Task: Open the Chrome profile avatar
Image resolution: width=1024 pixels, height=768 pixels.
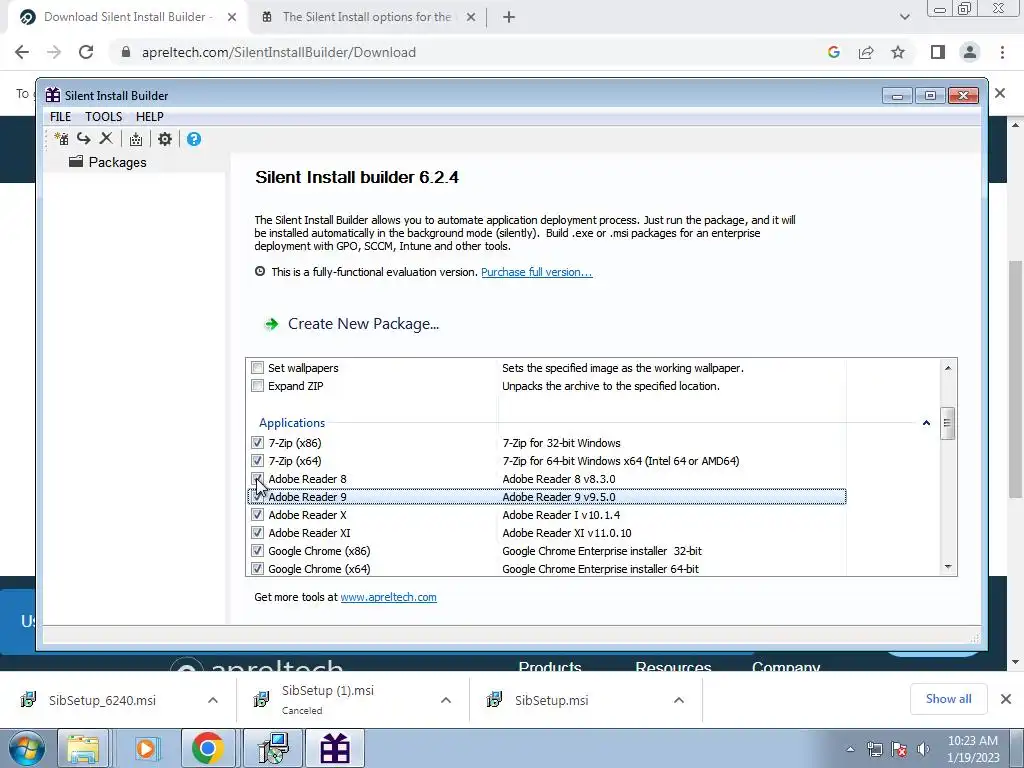Action: [x=970, y=52]
